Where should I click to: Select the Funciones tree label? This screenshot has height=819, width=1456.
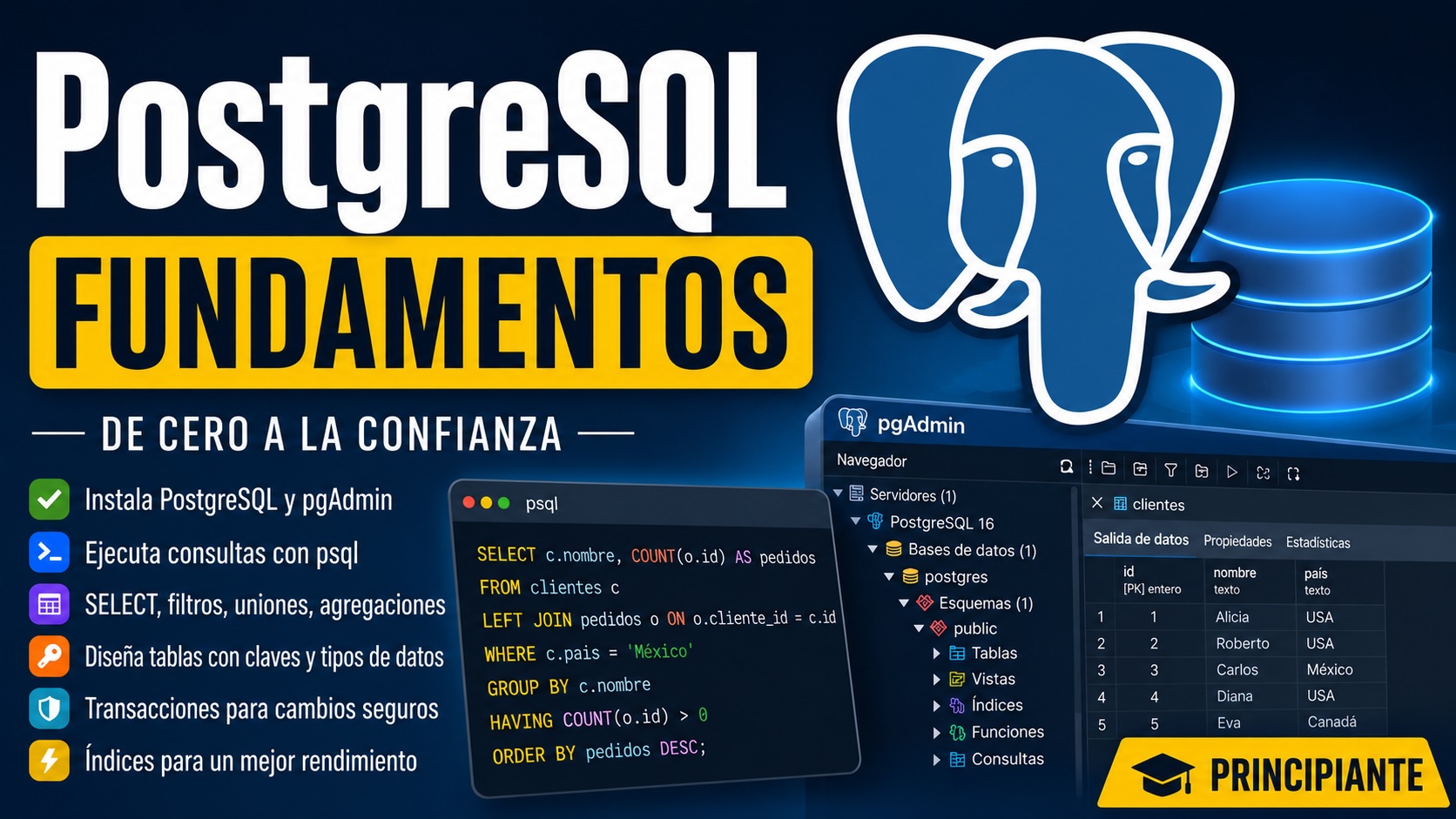(1008, 732)
